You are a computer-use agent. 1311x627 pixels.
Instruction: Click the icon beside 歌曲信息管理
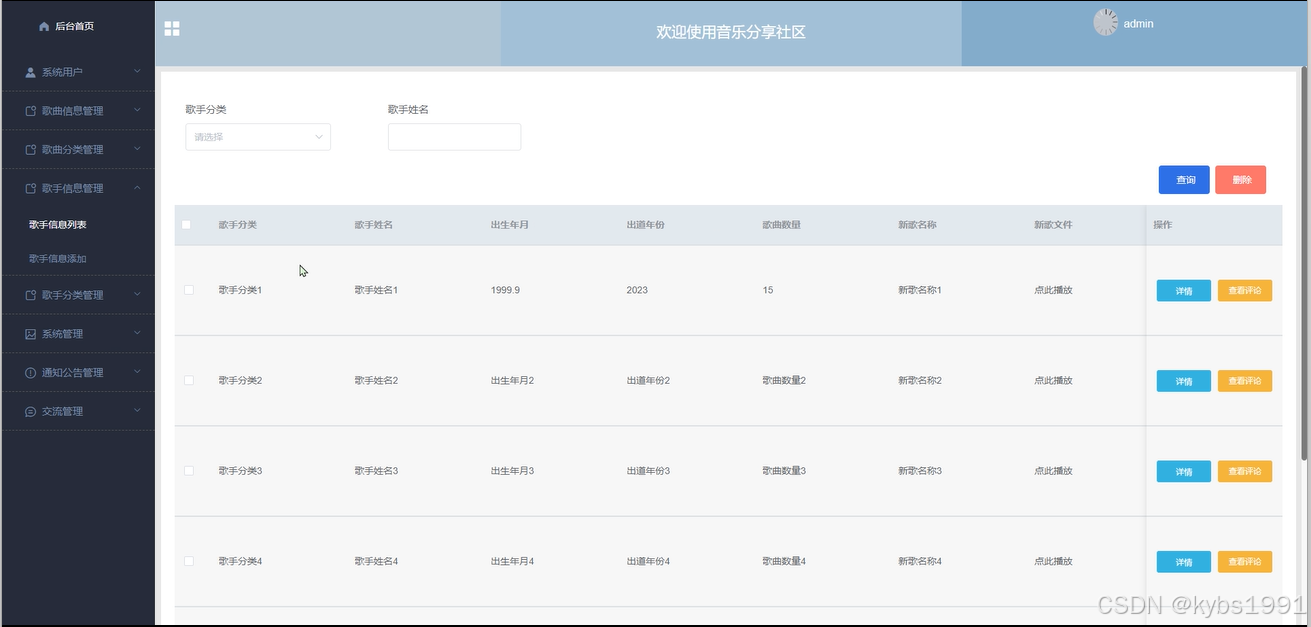[31, 111]
